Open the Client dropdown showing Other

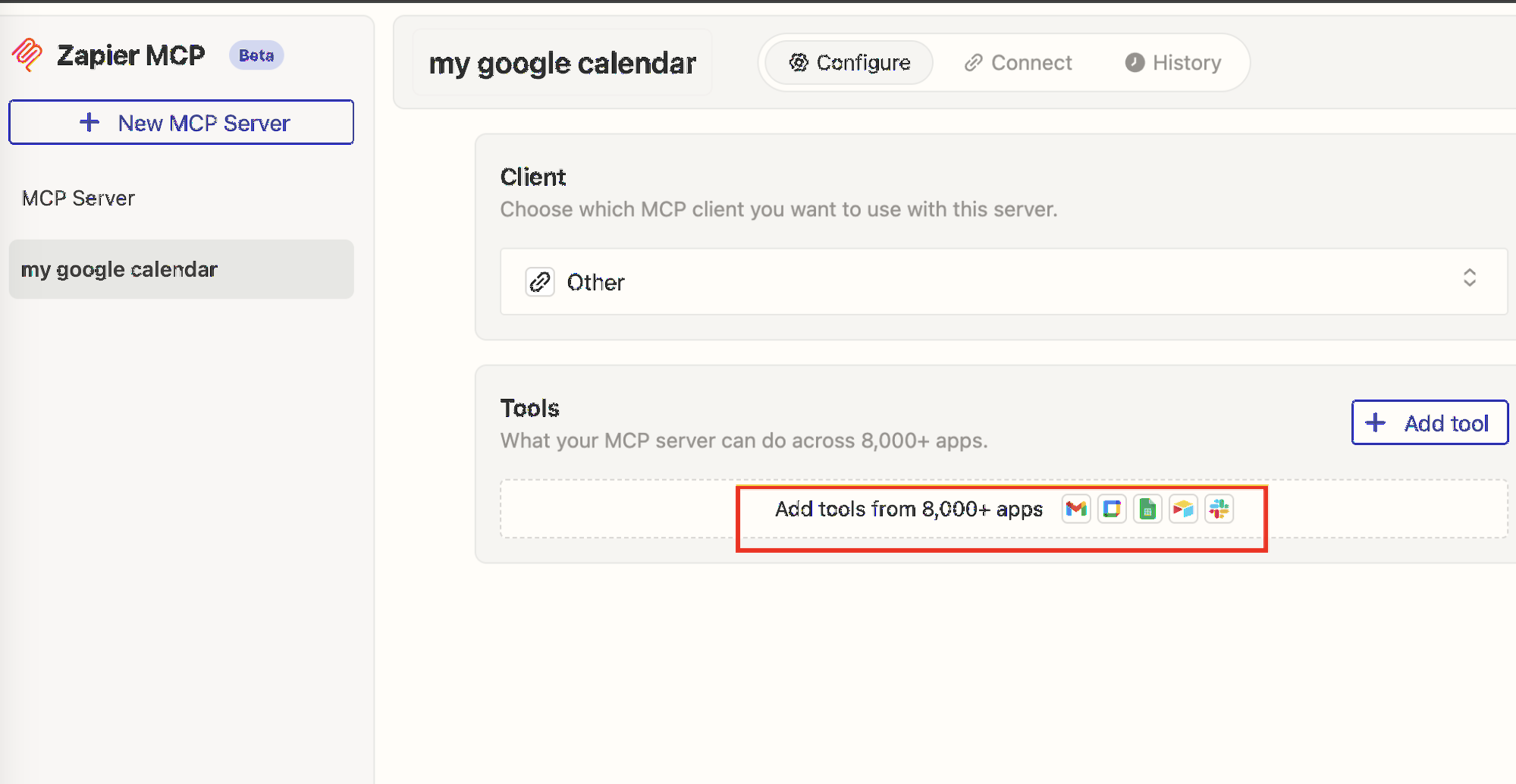(1003, 281)
